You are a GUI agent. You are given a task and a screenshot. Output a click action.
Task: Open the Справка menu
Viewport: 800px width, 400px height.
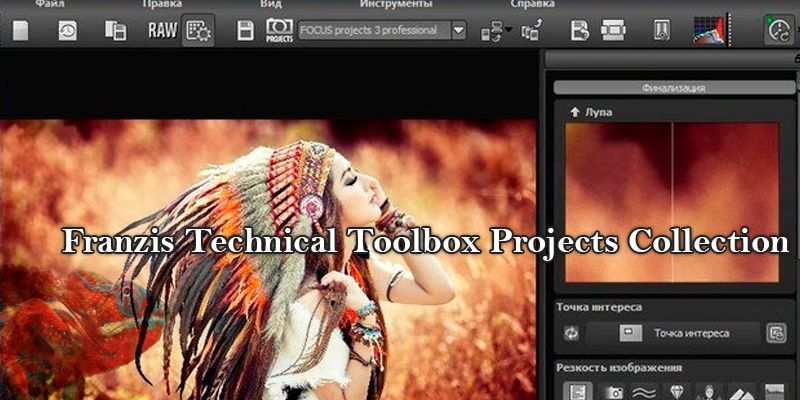(533, 4)
